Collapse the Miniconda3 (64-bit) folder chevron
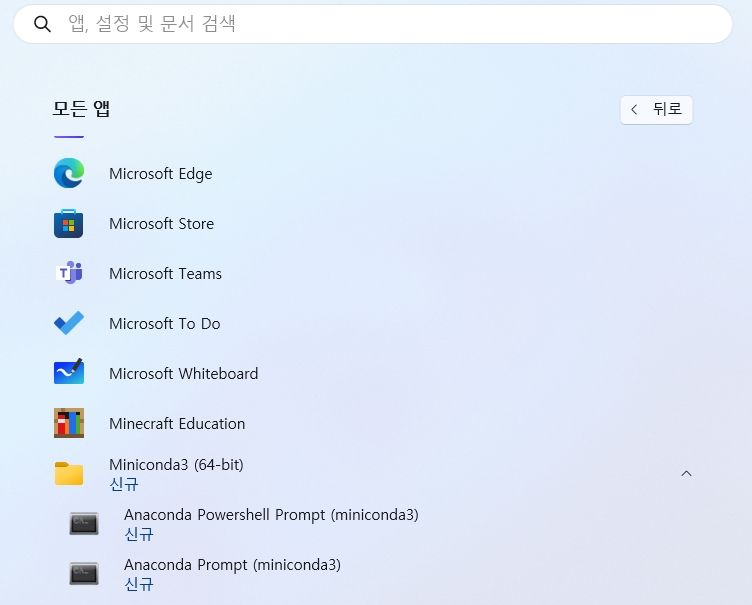This screenshot has height=605, width=752. pyautogui.click(x=686, y=474)
